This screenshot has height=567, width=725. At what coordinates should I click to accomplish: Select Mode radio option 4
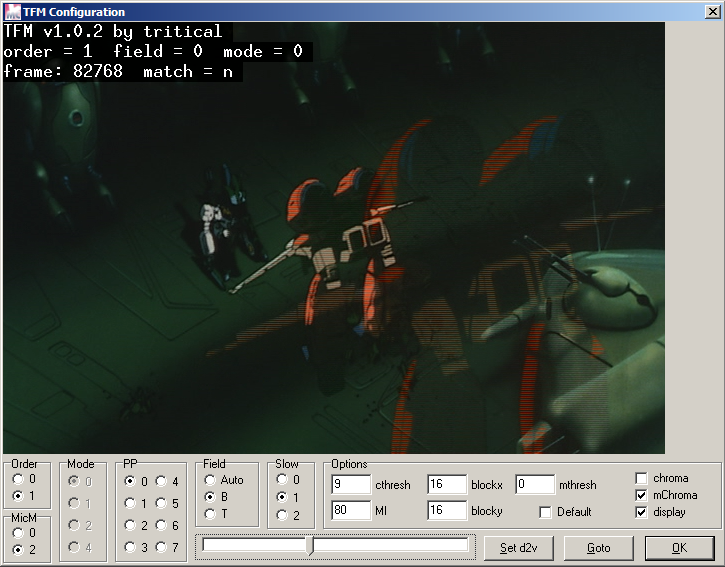(x=74, y=547)
